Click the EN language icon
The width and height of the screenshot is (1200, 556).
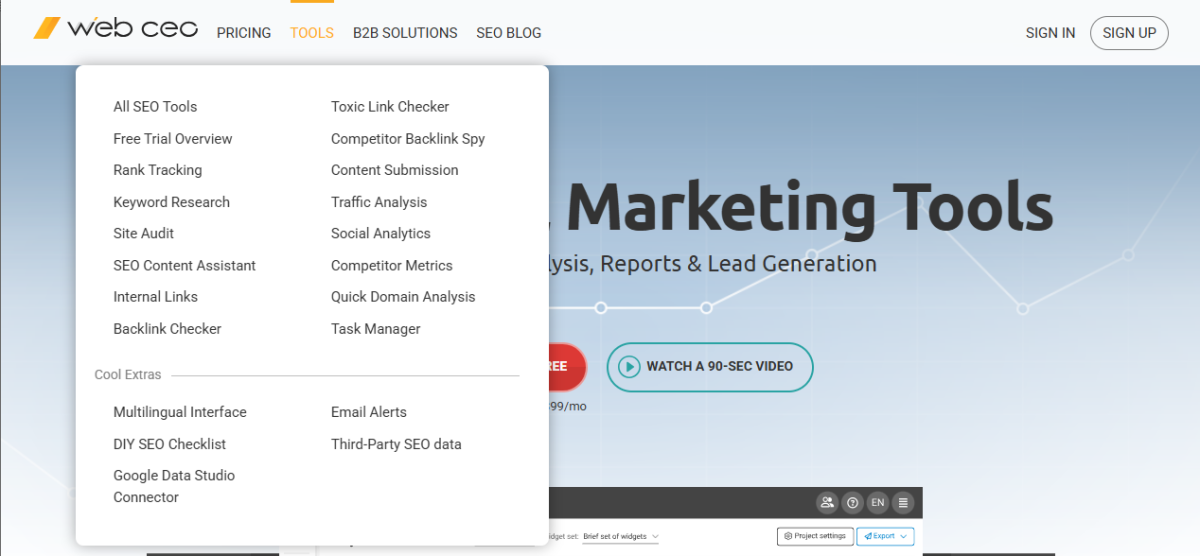pos(877,503)
